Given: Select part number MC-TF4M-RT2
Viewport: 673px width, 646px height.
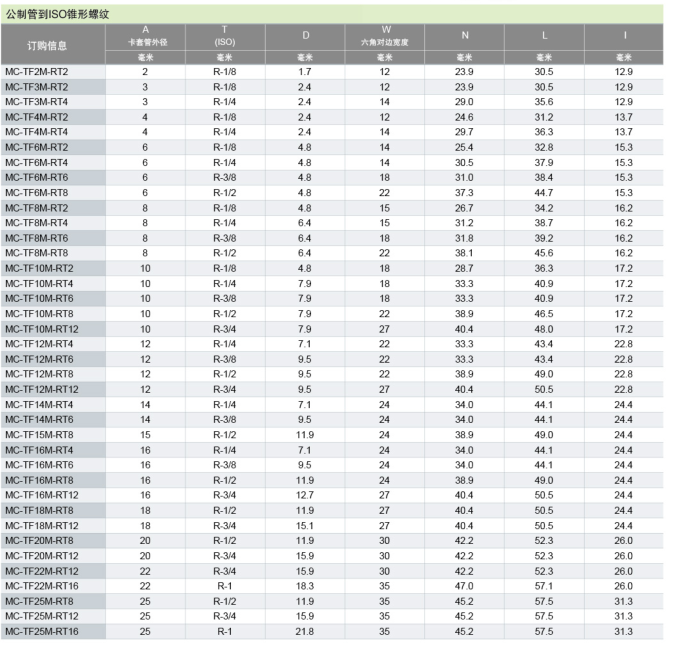Looking at the screenshot, I should point(37,117).
